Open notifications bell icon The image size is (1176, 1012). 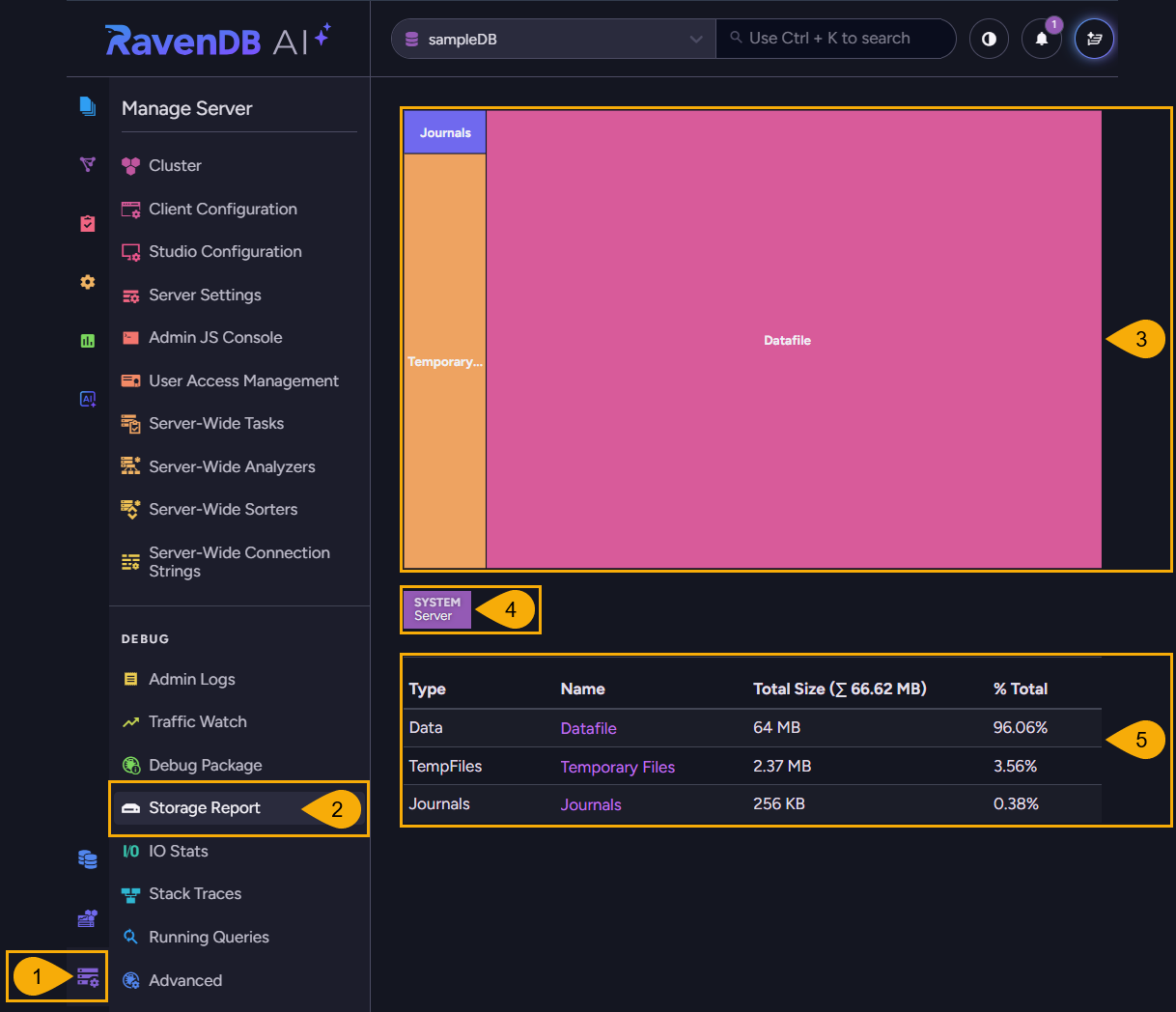1042,40
